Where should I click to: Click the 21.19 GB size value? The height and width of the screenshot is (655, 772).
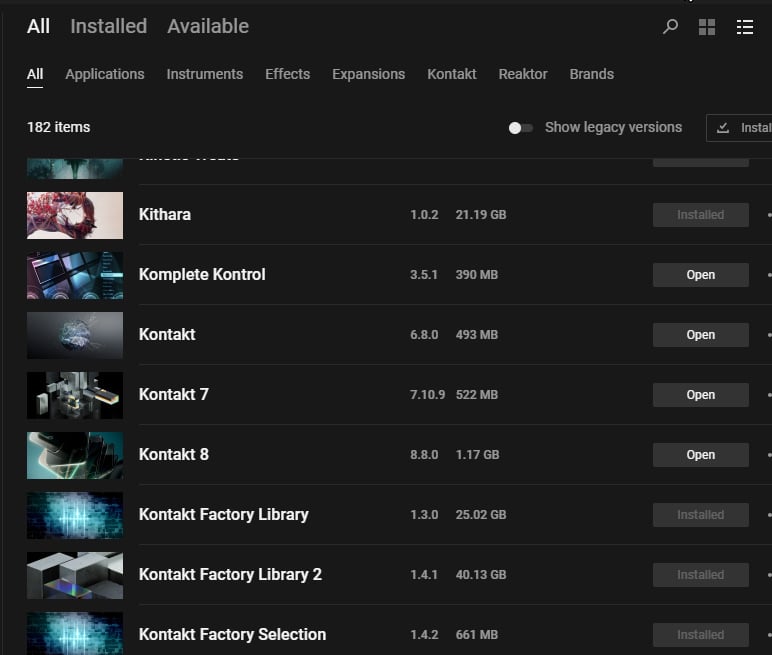481,215
